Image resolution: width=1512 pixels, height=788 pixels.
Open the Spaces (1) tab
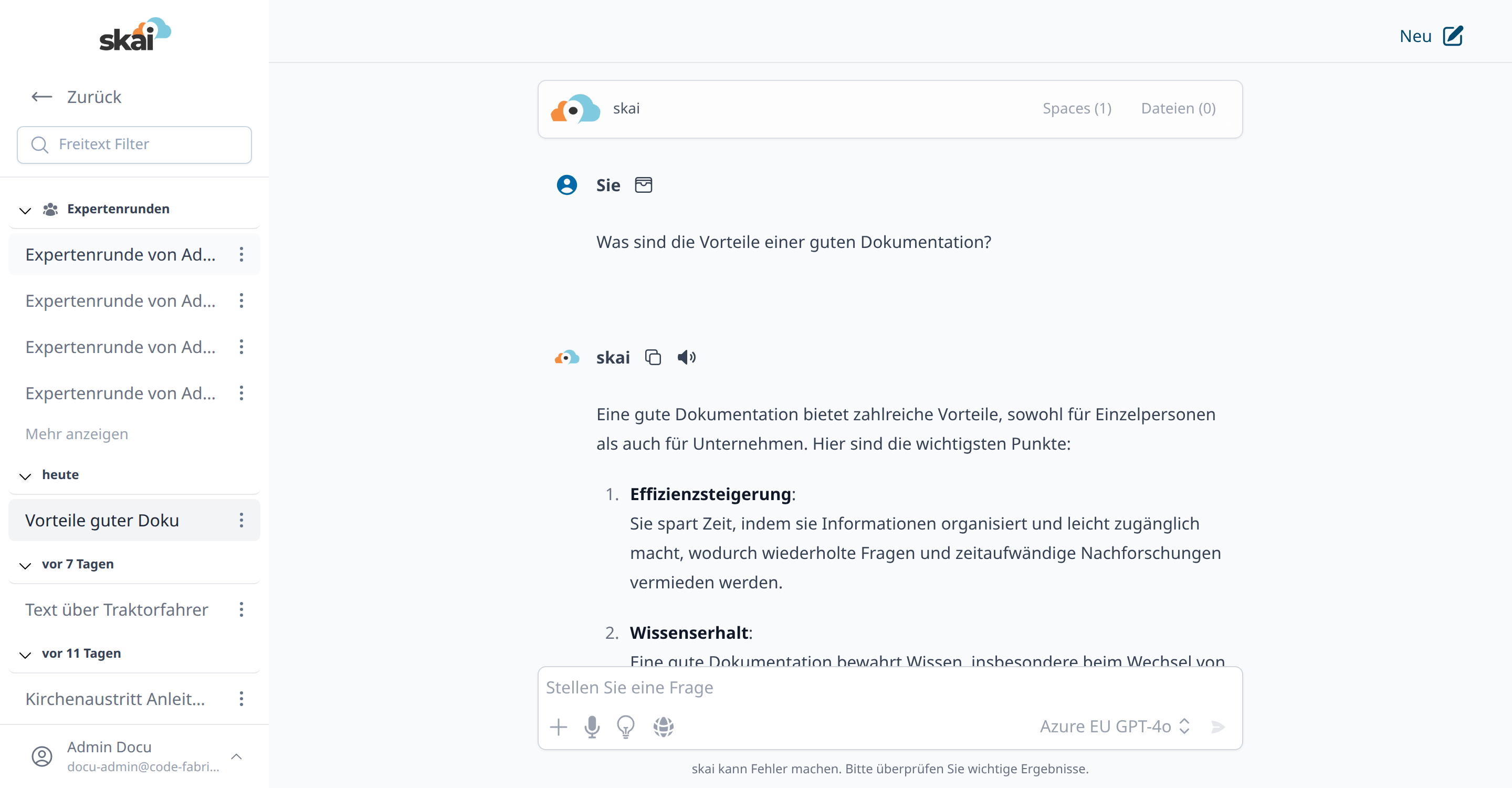1077,109
